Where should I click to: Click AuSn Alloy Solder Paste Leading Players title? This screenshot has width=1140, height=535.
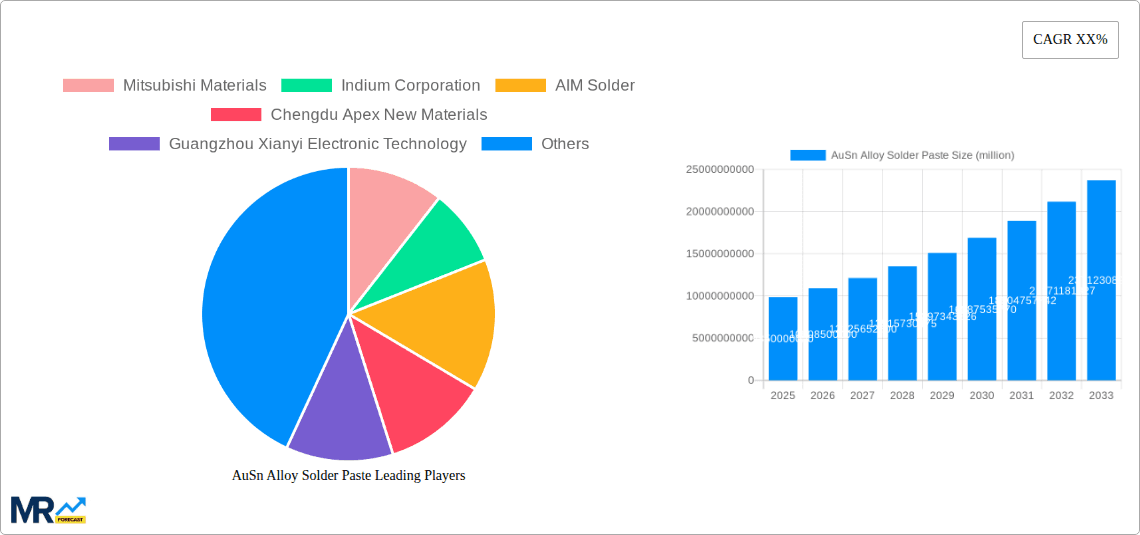348,476
